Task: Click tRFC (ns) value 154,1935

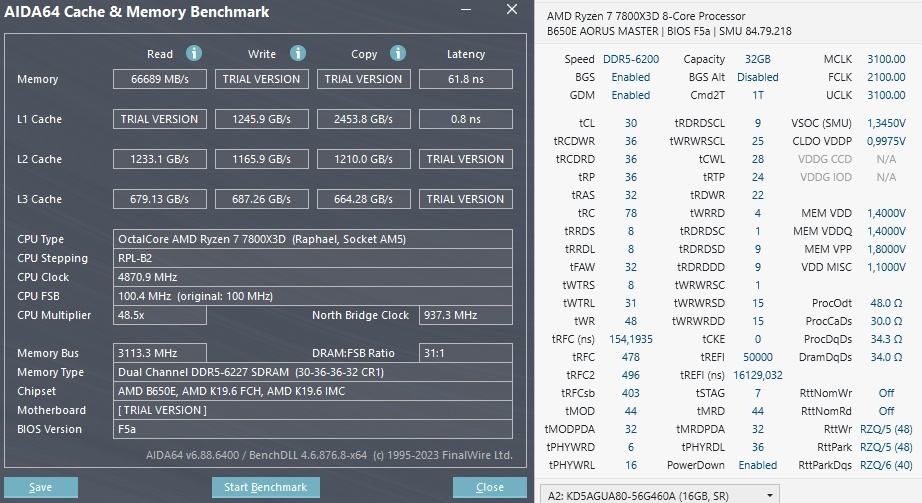Action: (631, 339)
